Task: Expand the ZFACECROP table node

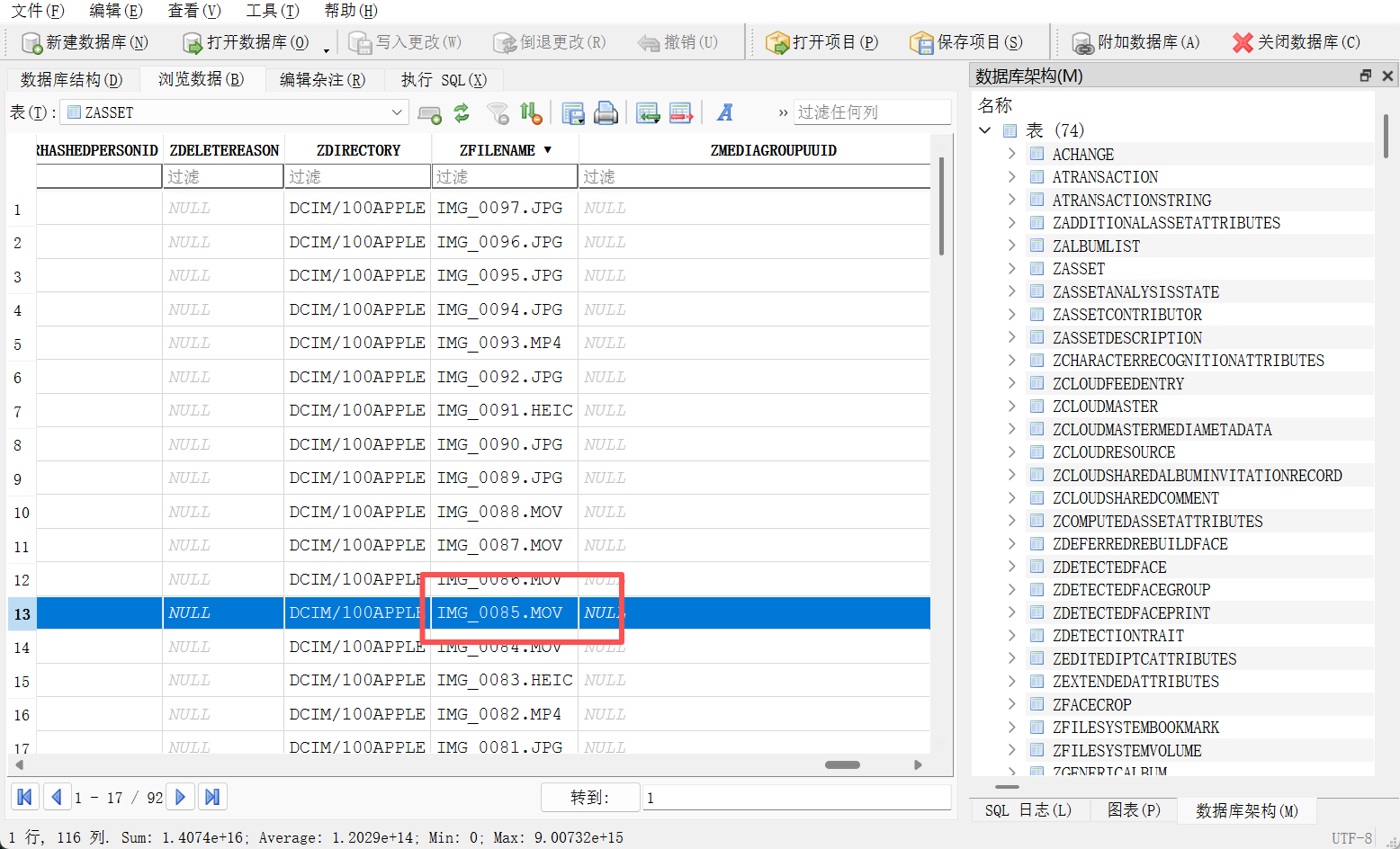Action: coord(1011,704)
